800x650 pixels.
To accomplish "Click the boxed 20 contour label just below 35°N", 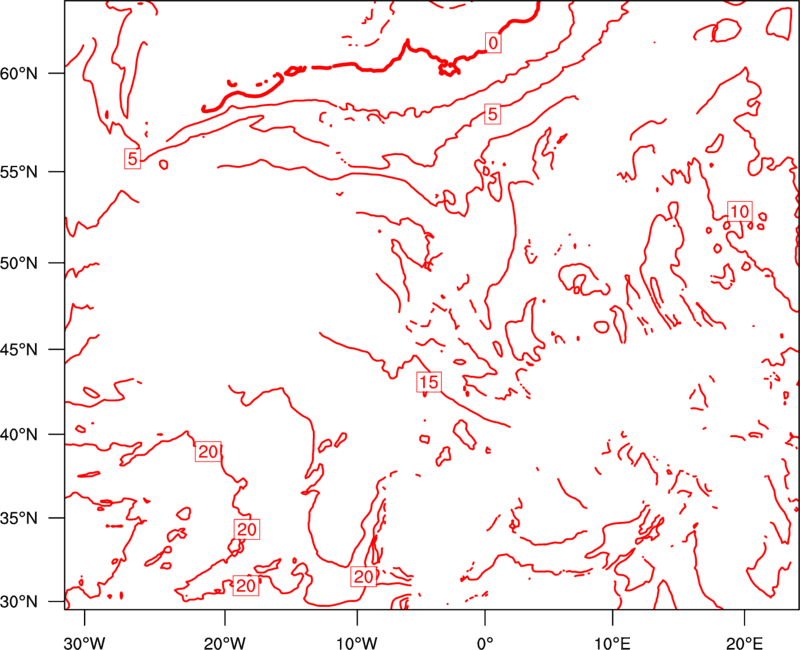I will [x=247, y=530].
